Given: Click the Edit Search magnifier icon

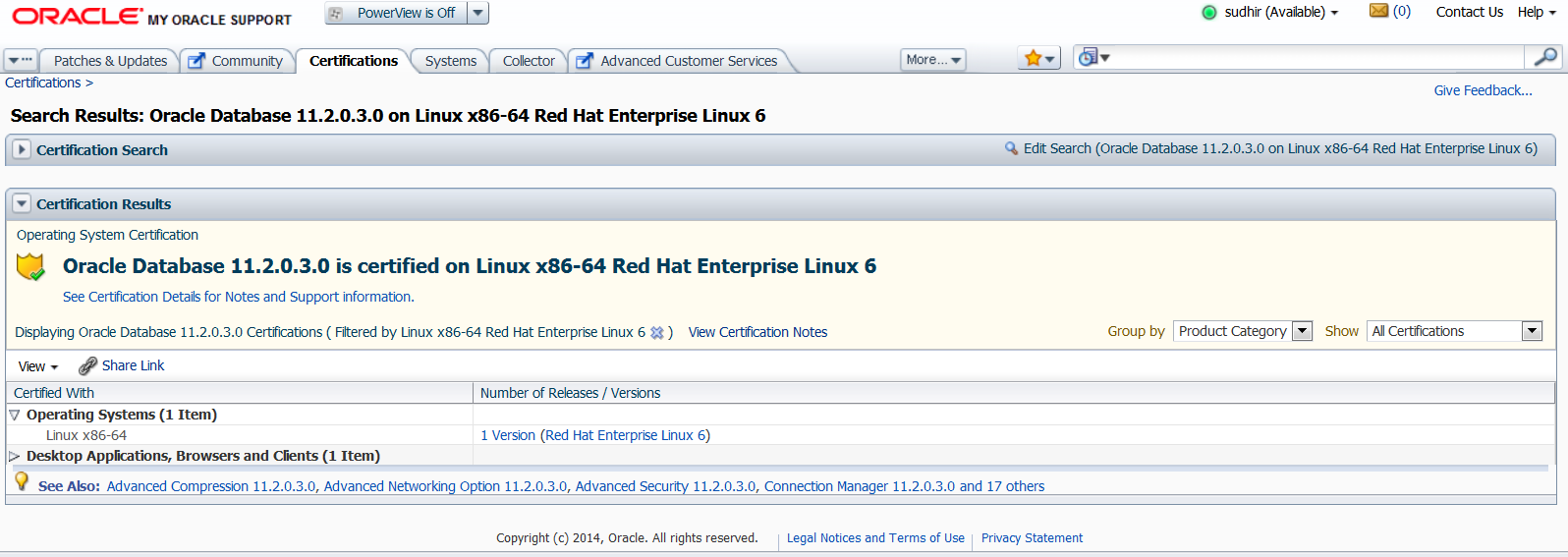Looking at the screenshot, I should [x=1011, y=148].
